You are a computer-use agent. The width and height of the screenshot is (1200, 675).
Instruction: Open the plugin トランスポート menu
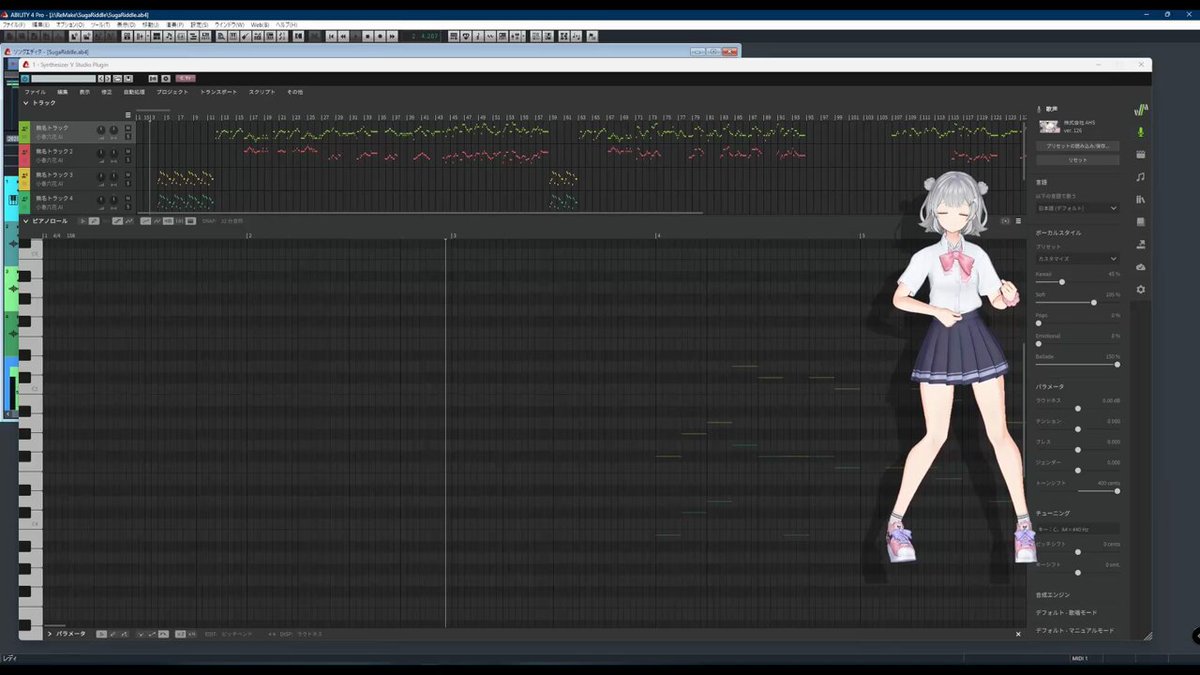point(219,92)
